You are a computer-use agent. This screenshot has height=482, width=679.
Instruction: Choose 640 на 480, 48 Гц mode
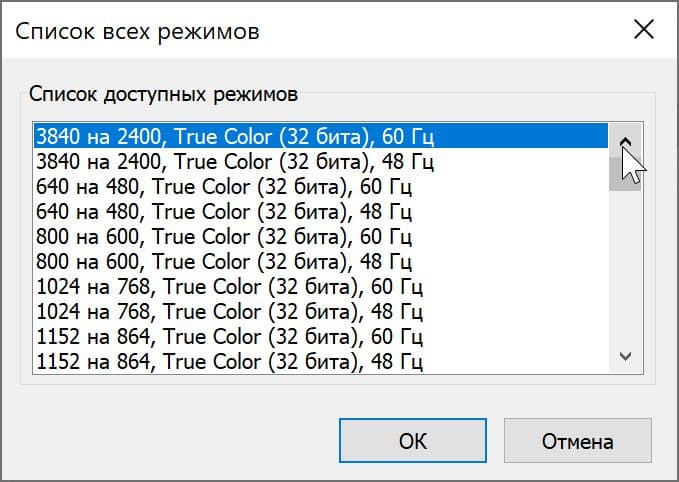coord(224,211)
